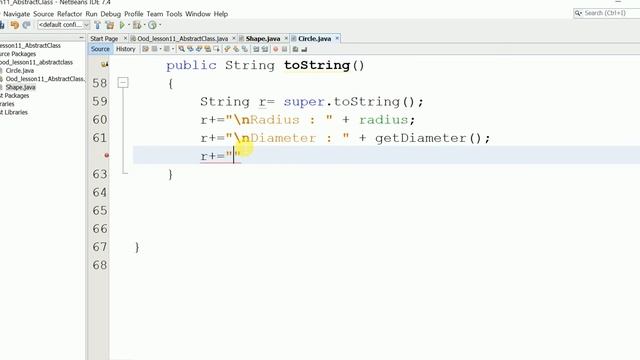Click the Debug Project icon
Viewport: 640px width, 360px height.
(x=137, y=25)
